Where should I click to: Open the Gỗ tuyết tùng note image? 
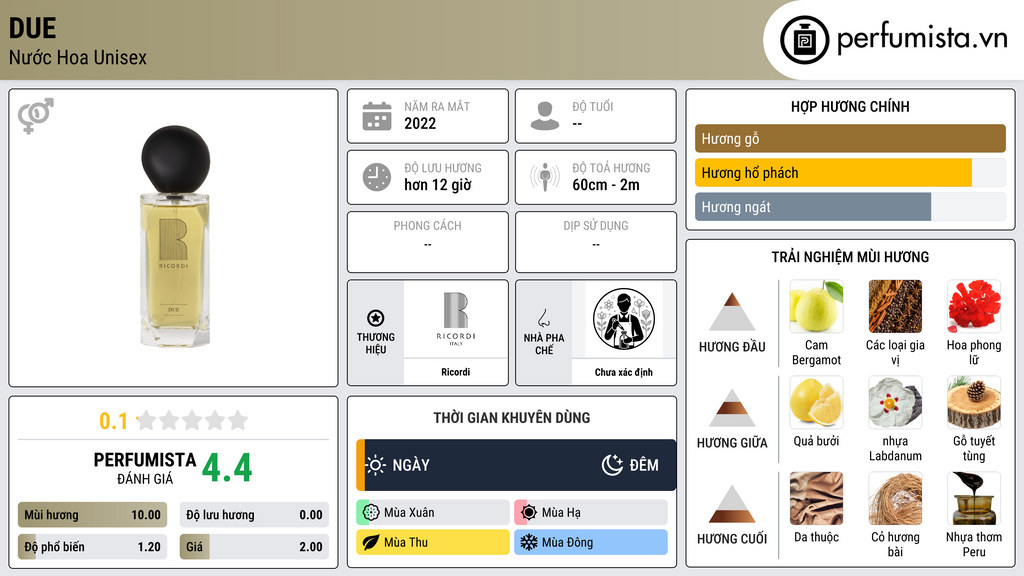click(974, 402)
